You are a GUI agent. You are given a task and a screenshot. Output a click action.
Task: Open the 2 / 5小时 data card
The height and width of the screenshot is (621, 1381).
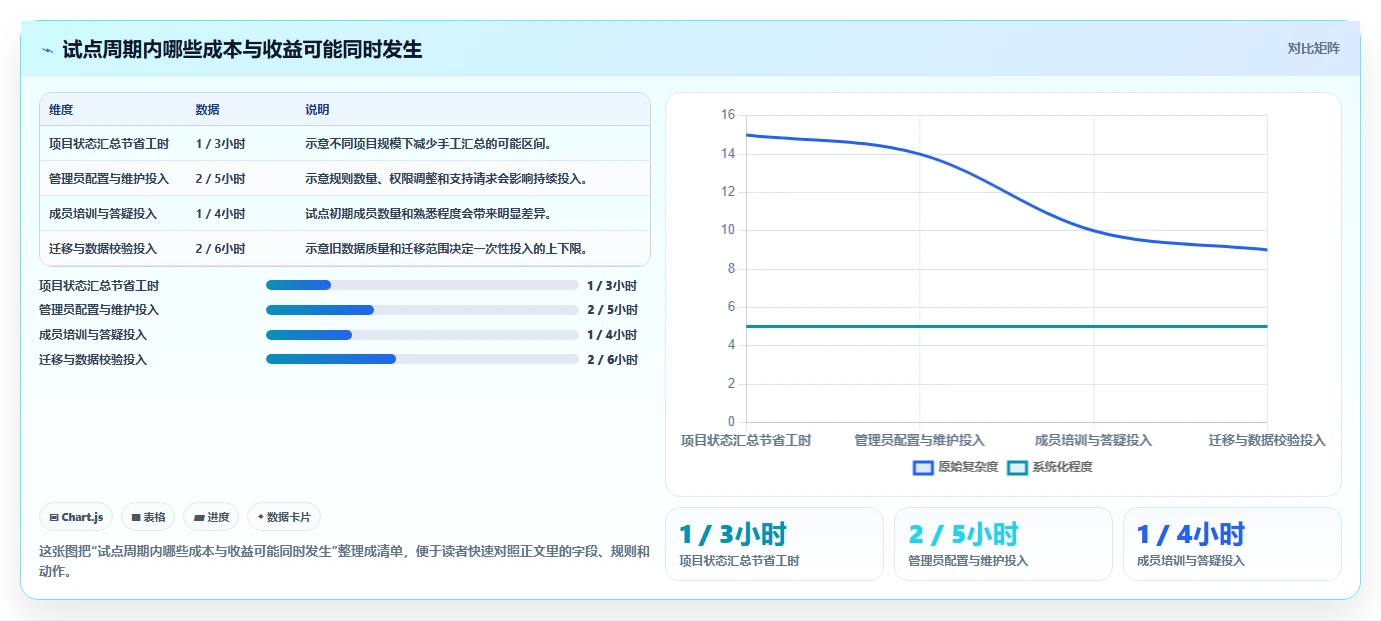(x=1003, y=544)
